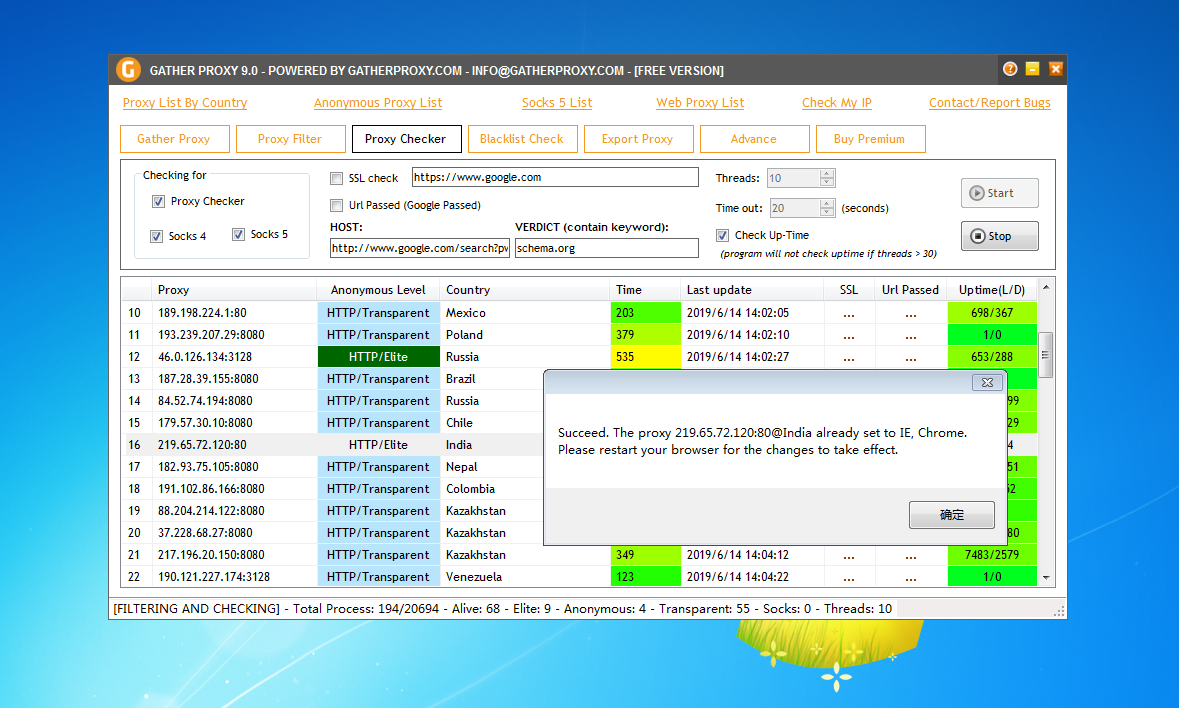The height and width of the screenshot is (708, 1179).
Task: Open the Web Proxy List link
Action: click(700, 103)
